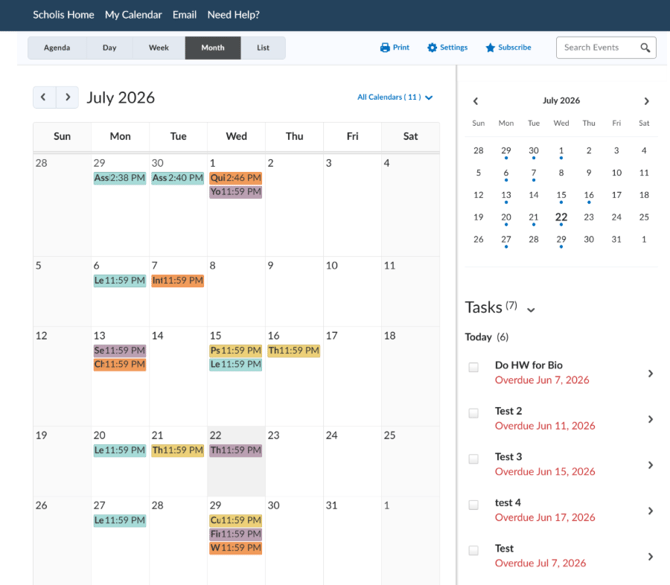Select day 22 in mini calendar

(561, 217)
